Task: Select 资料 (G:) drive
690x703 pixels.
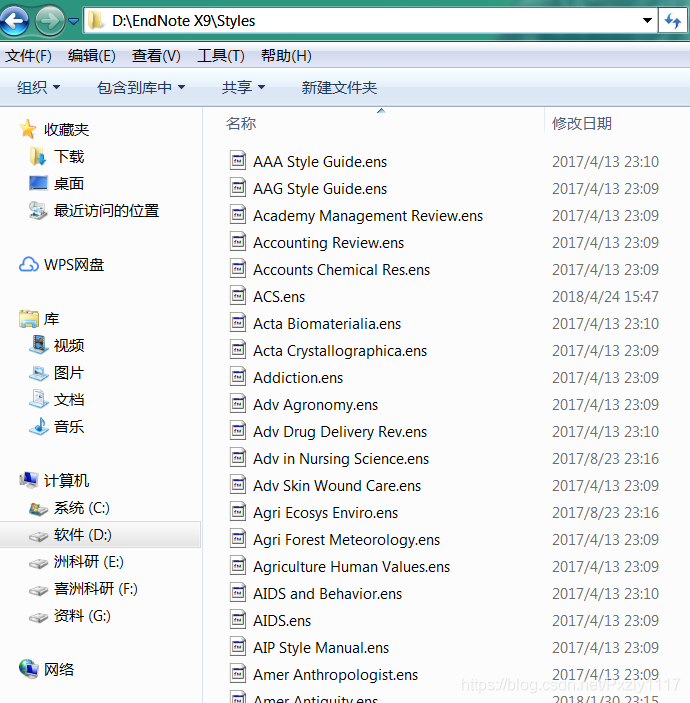Action: tap(70, 616)
